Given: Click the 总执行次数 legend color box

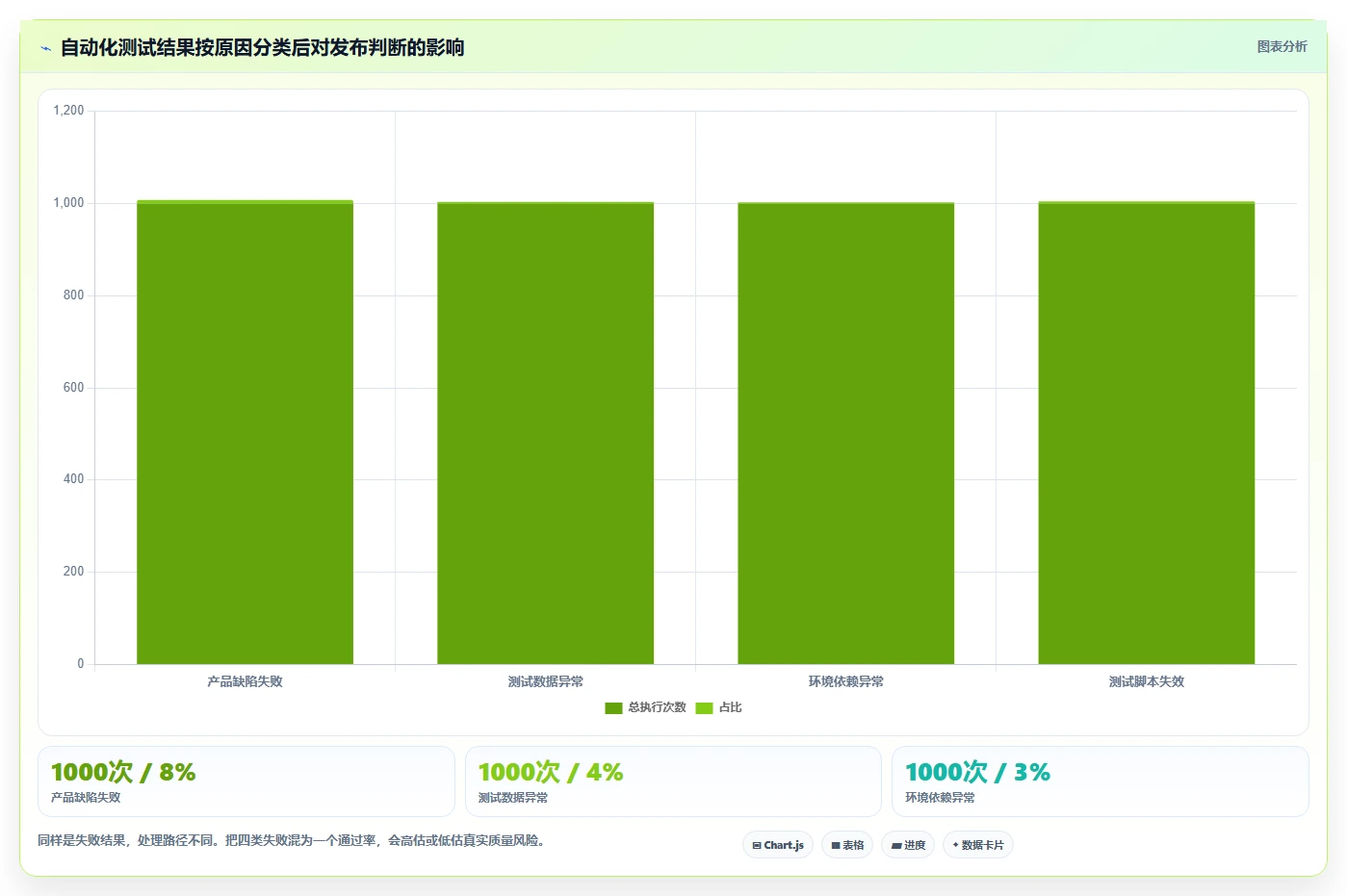Looking at the screenshot, I should click(x=613, y=708).
